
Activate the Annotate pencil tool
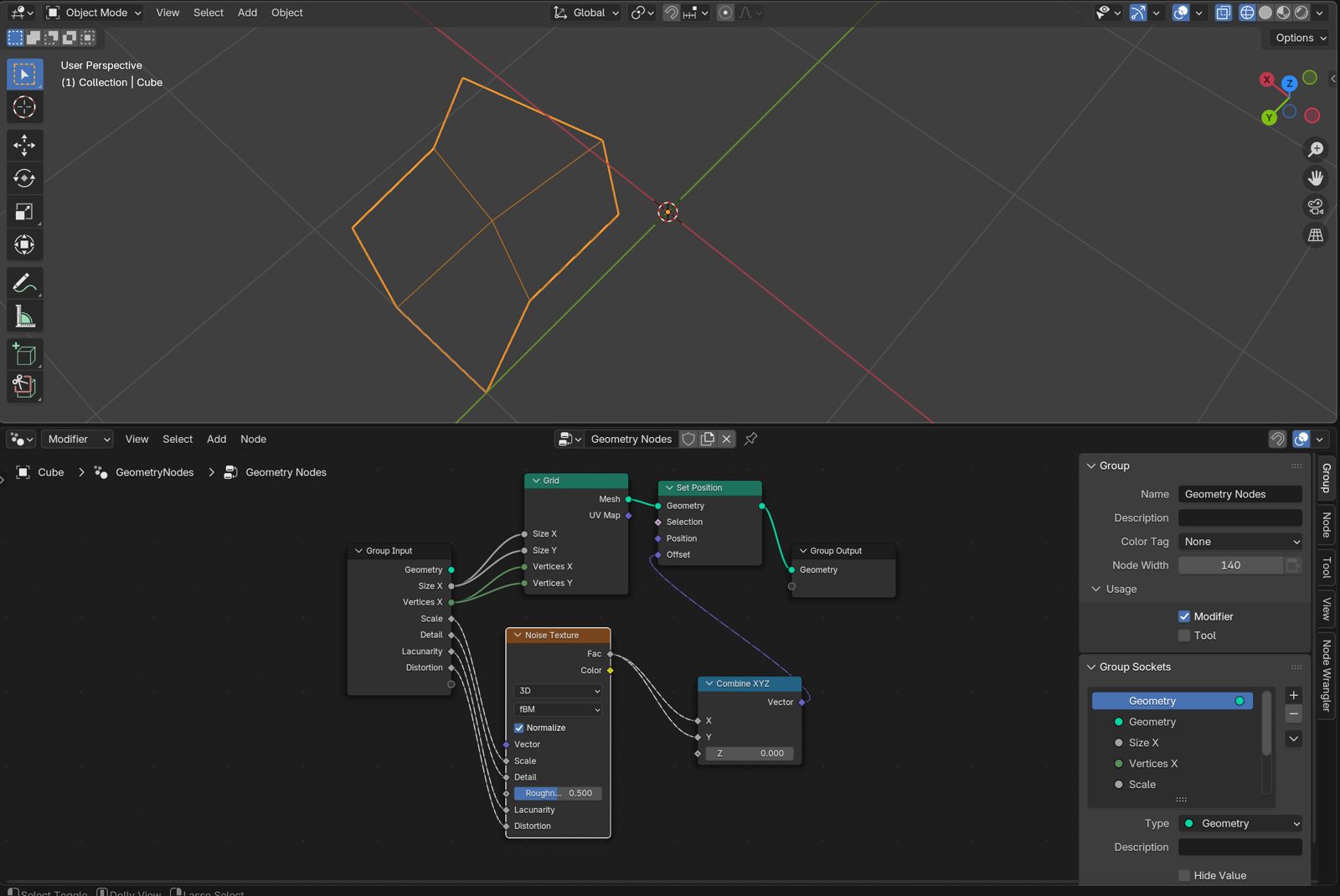pyautogui.click(x=24, y=283)
